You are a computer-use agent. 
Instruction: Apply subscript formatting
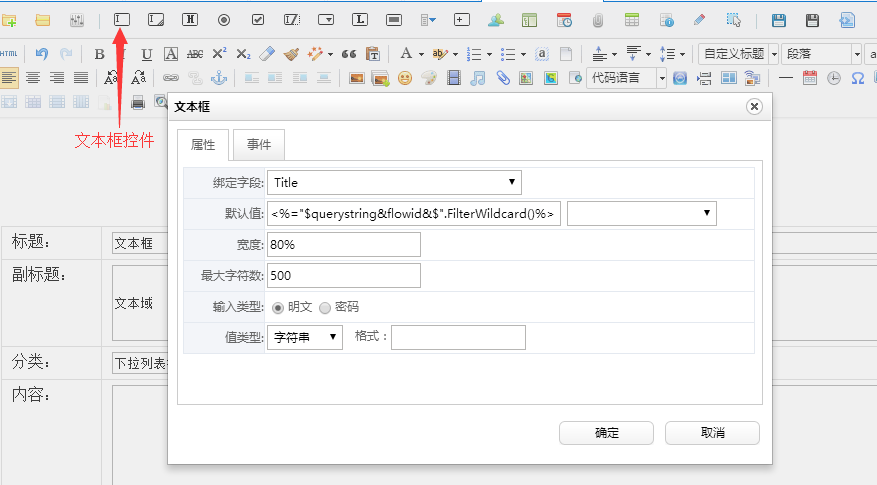(x=243, y=54)
